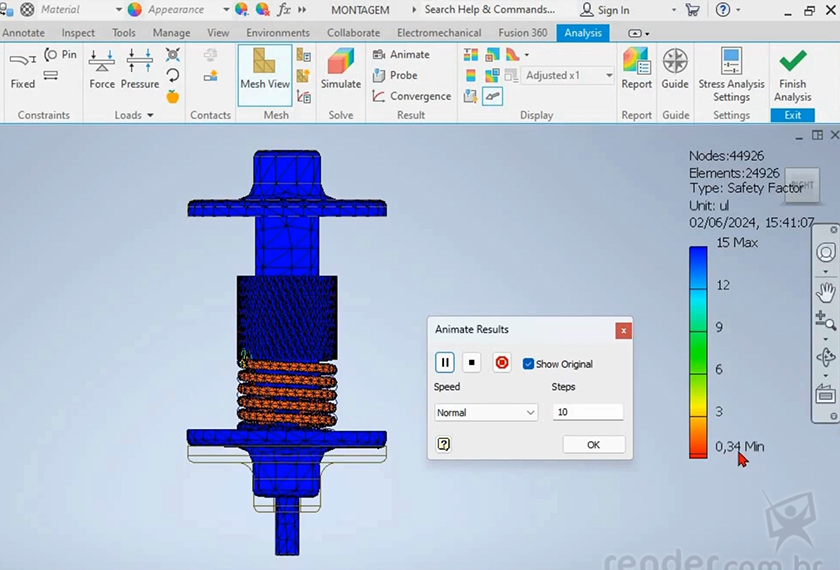The width and height of the screenshot is (840, 570).
Task: Open the Speed dropdown set to Normal
Action: click(486, 412)
